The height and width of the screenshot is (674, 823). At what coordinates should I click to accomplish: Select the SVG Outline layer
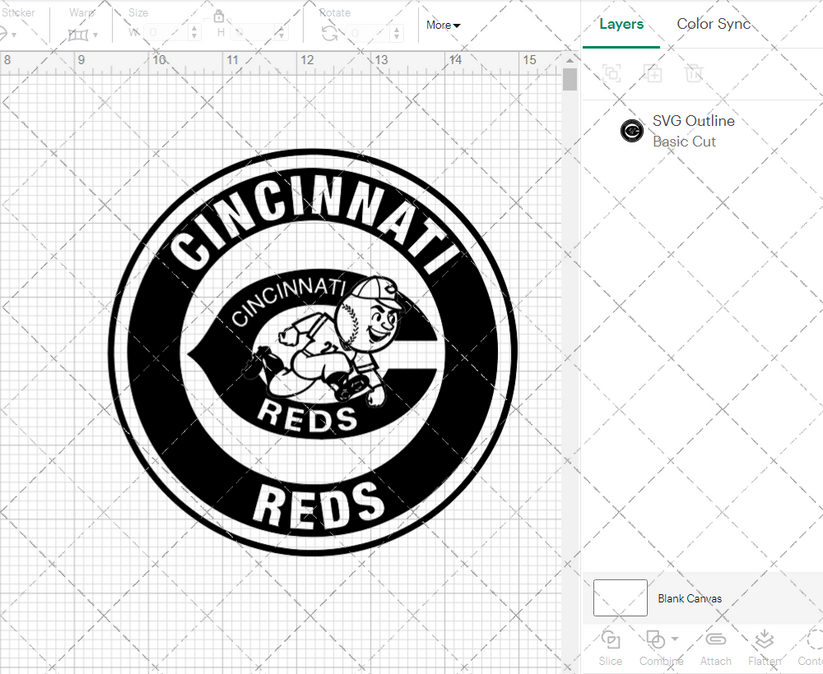coord(693,131)
